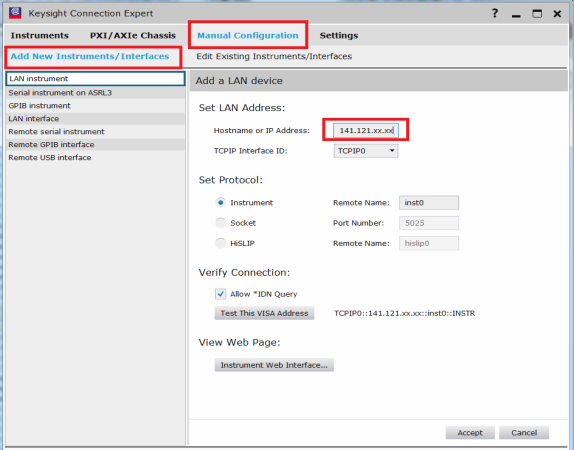Pick Remote USB interface entry

[x=96, y=157]
